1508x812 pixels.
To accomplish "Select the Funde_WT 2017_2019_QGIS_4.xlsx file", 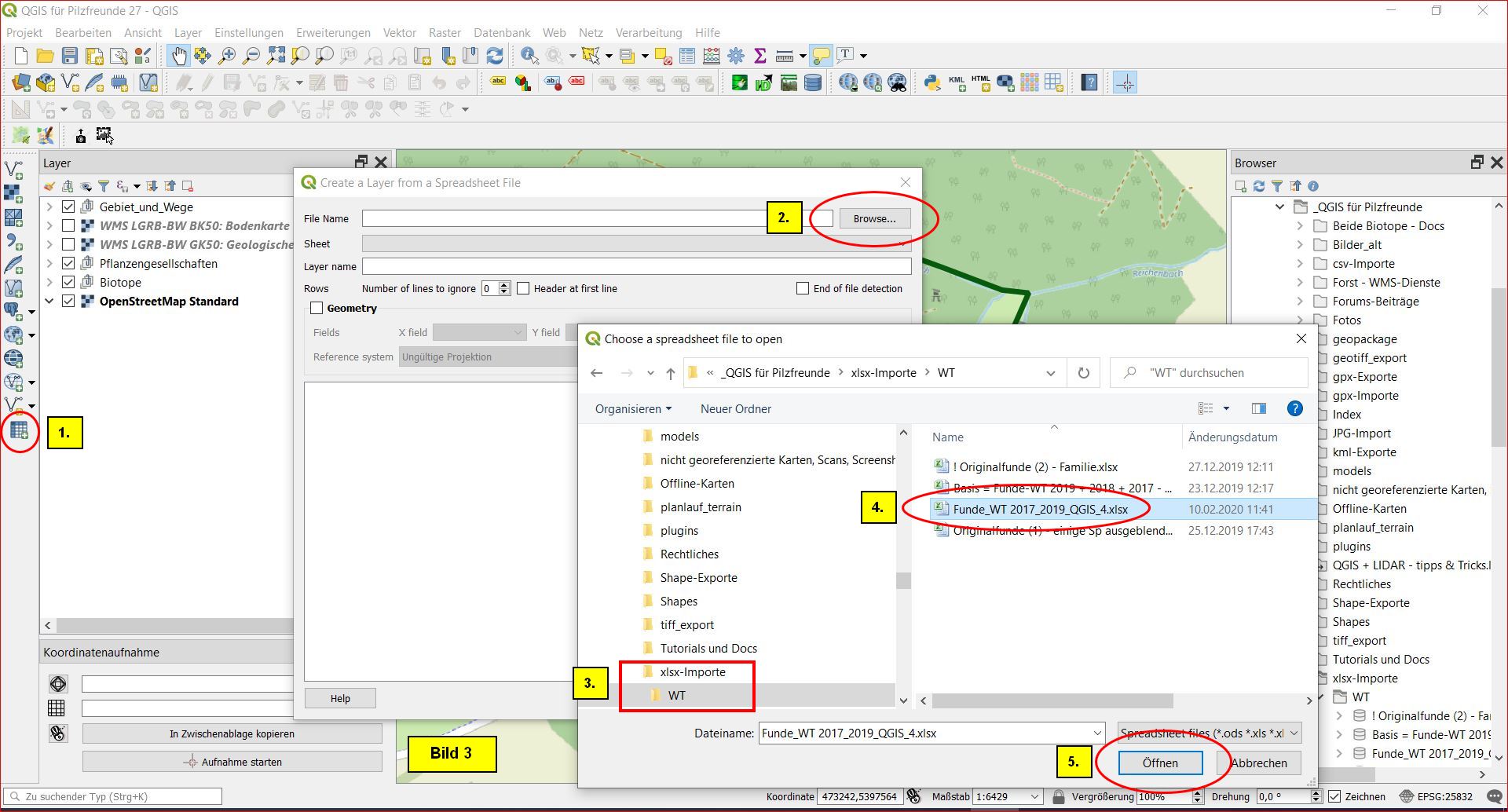I will click(1040, 510).
